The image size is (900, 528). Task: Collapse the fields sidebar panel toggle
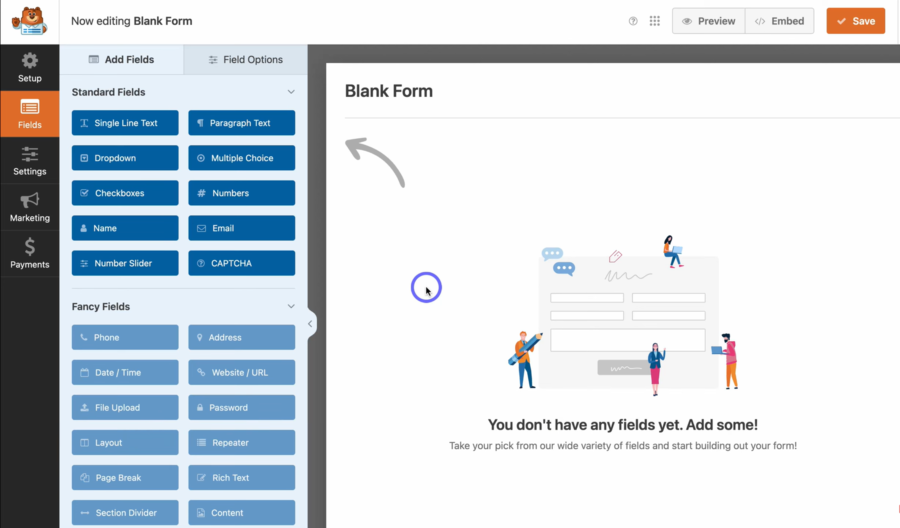click(x=310, y=324)
